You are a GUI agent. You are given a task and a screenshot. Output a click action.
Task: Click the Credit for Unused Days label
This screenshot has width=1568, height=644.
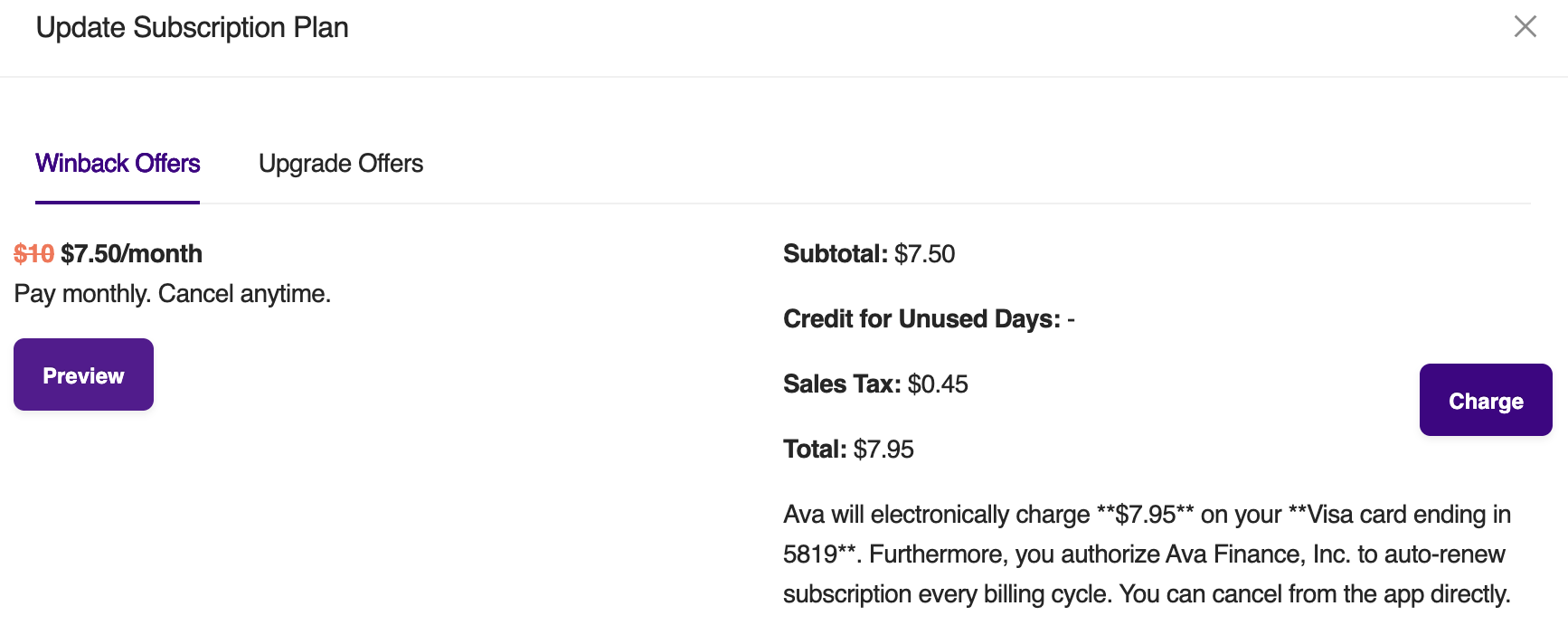coord(921,319)
